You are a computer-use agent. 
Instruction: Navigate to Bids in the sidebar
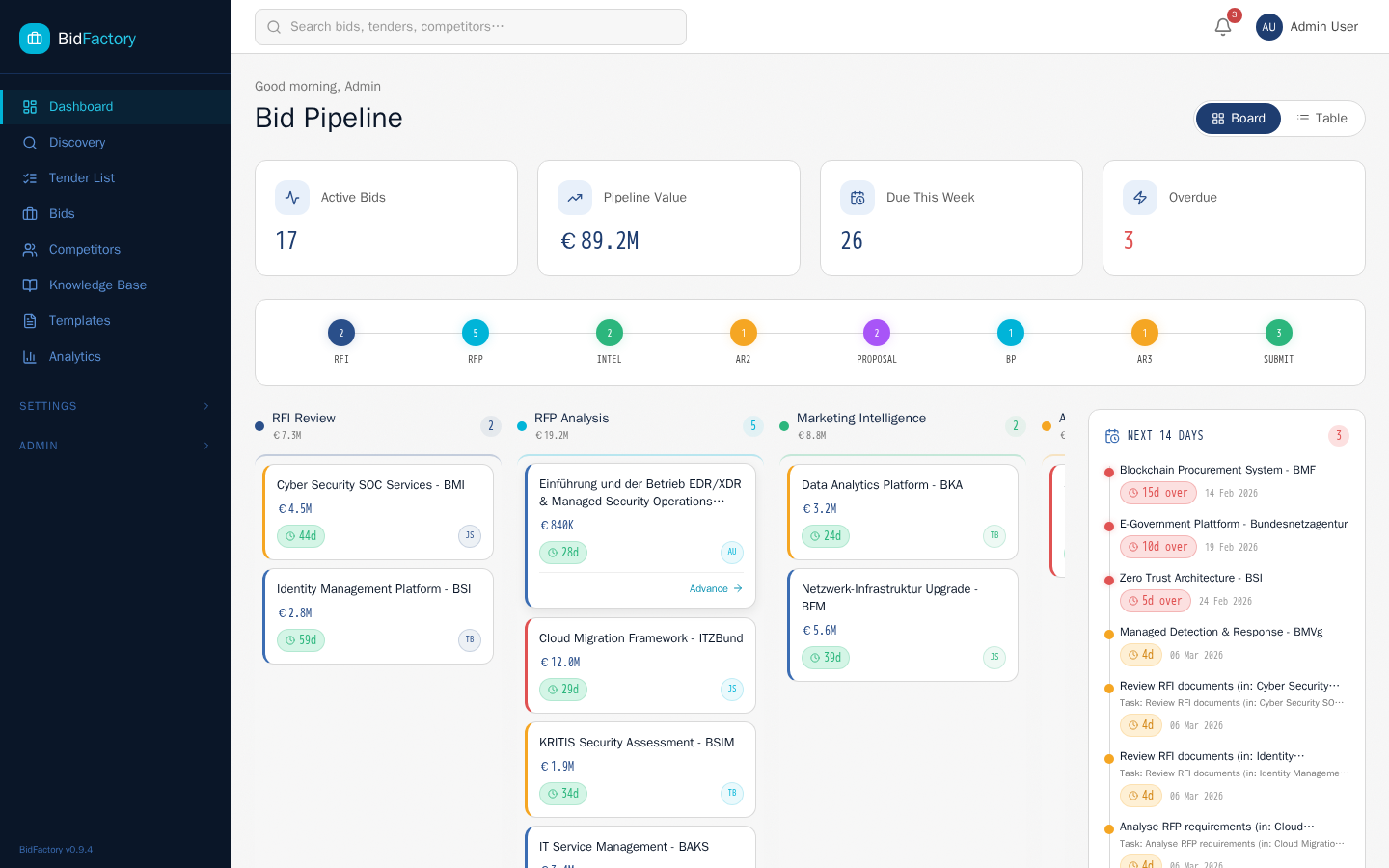tap(116, 214)
